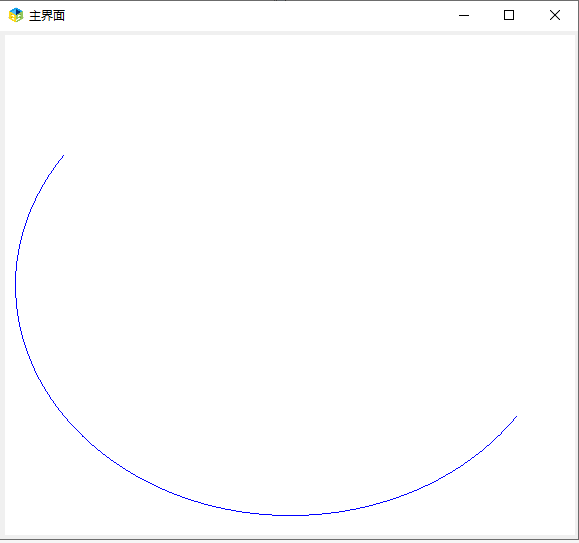Click the colorful app icon in title bar

(16, 15)
